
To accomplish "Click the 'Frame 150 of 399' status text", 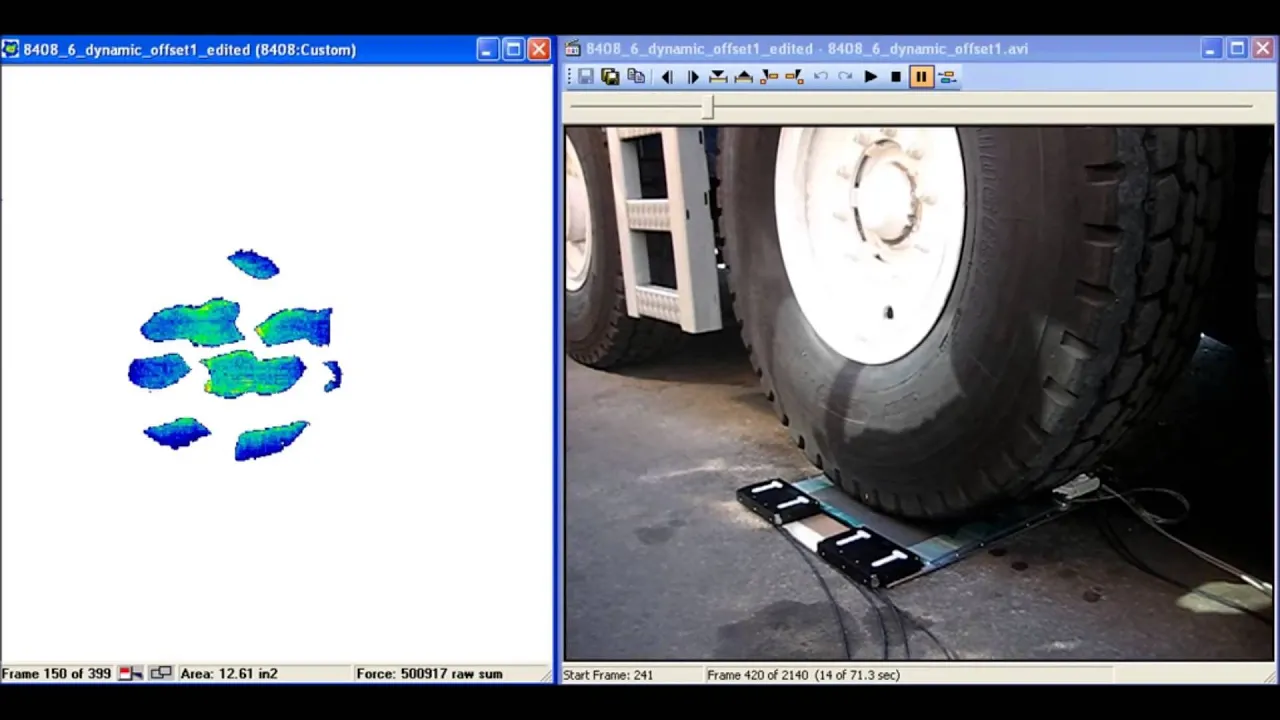I will click(x=56, y=674).
